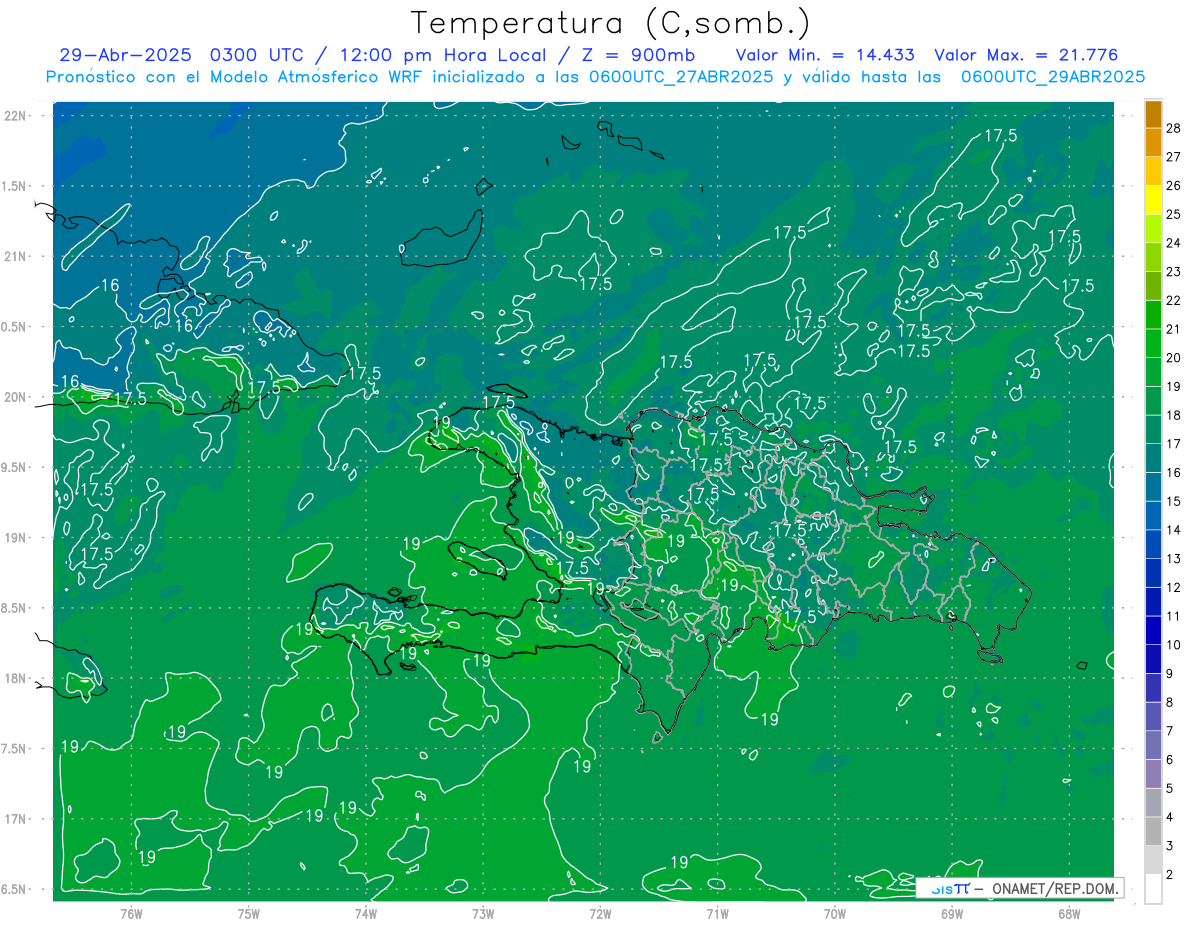Click the bright yellow swatch in the color bar

pyautogui.click(x=1153, y=199)
